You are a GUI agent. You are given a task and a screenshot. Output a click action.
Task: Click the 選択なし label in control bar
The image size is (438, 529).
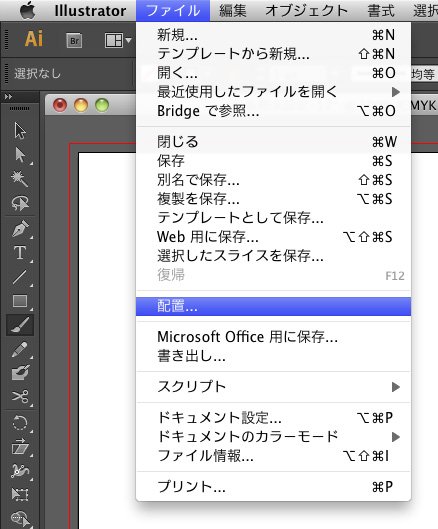(37, 74)
